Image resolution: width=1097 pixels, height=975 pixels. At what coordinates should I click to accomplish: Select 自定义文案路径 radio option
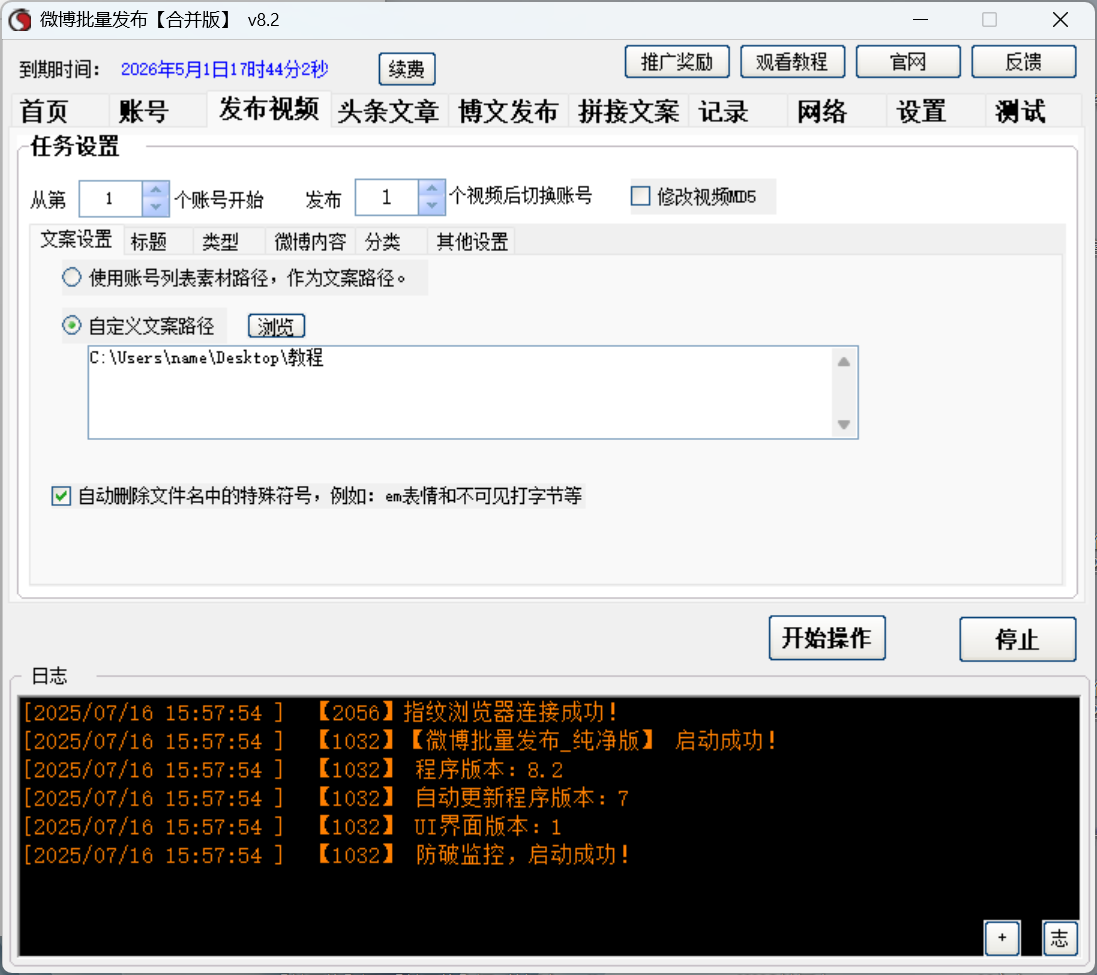point(71,325)
